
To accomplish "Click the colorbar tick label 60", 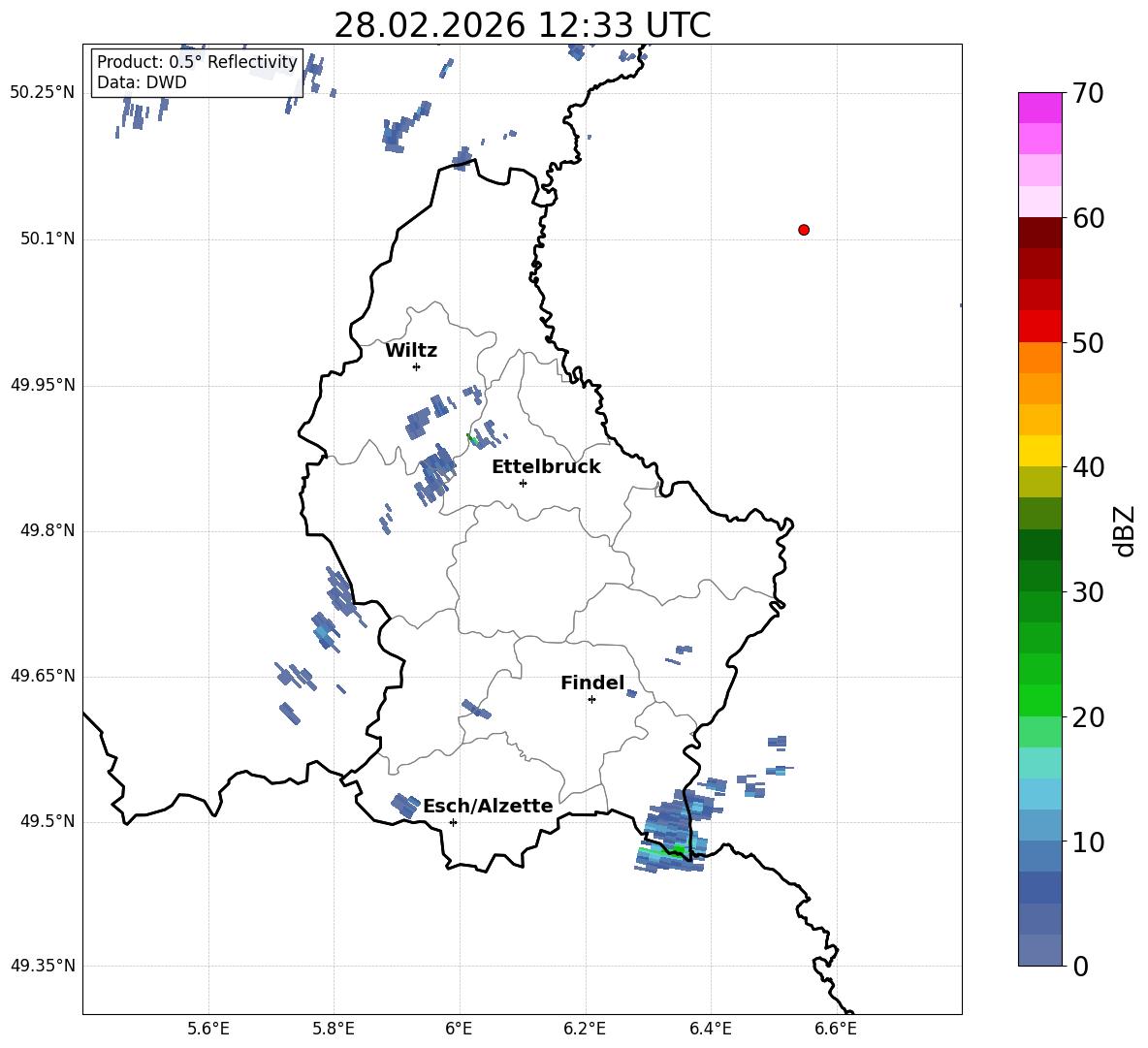I will [x=1087, y=218].
